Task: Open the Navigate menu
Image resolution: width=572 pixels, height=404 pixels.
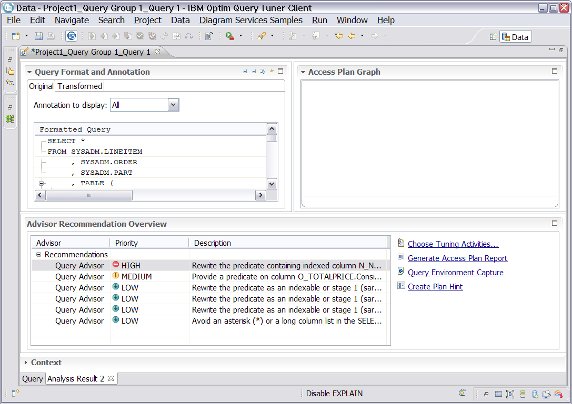Action: tap(72, 20)
